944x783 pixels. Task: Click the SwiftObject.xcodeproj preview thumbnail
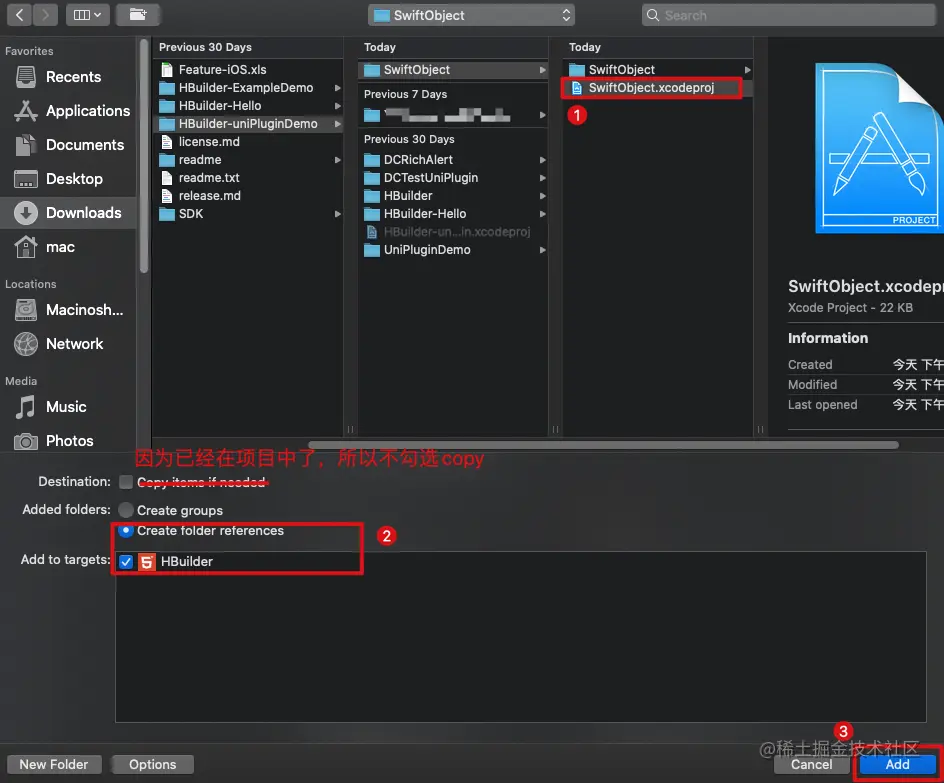[x=880, y=147]
